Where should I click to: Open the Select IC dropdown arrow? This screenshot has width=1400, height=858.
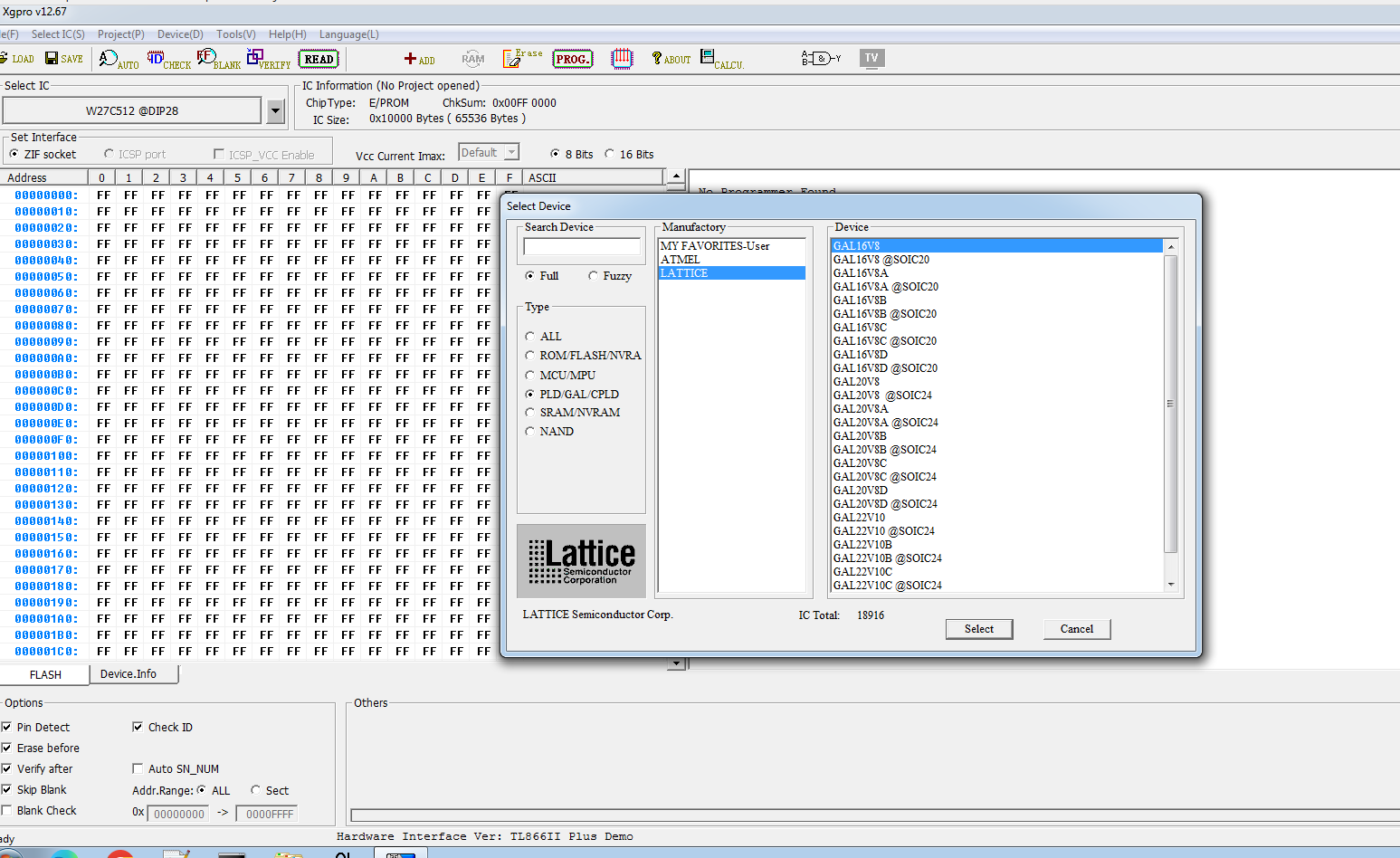pos(276,111)
